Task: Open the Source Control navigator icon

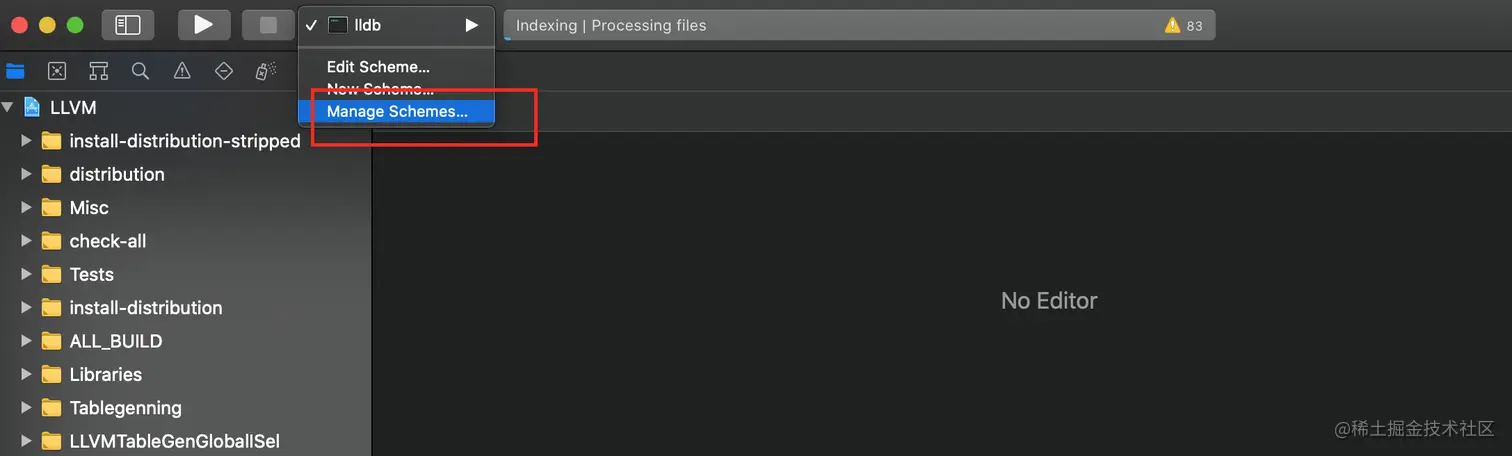Action: click(57, 71)
